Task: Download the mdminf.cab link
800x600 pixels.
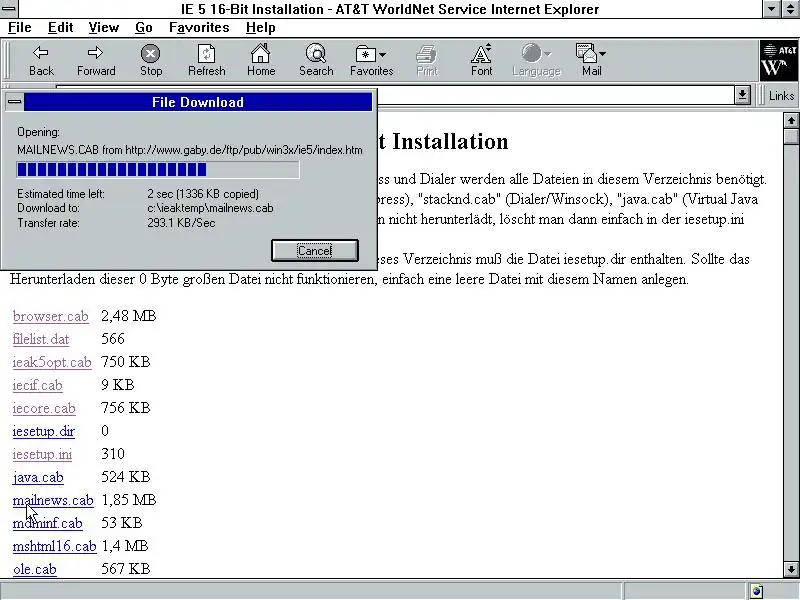Action: (x=47, y=523)
